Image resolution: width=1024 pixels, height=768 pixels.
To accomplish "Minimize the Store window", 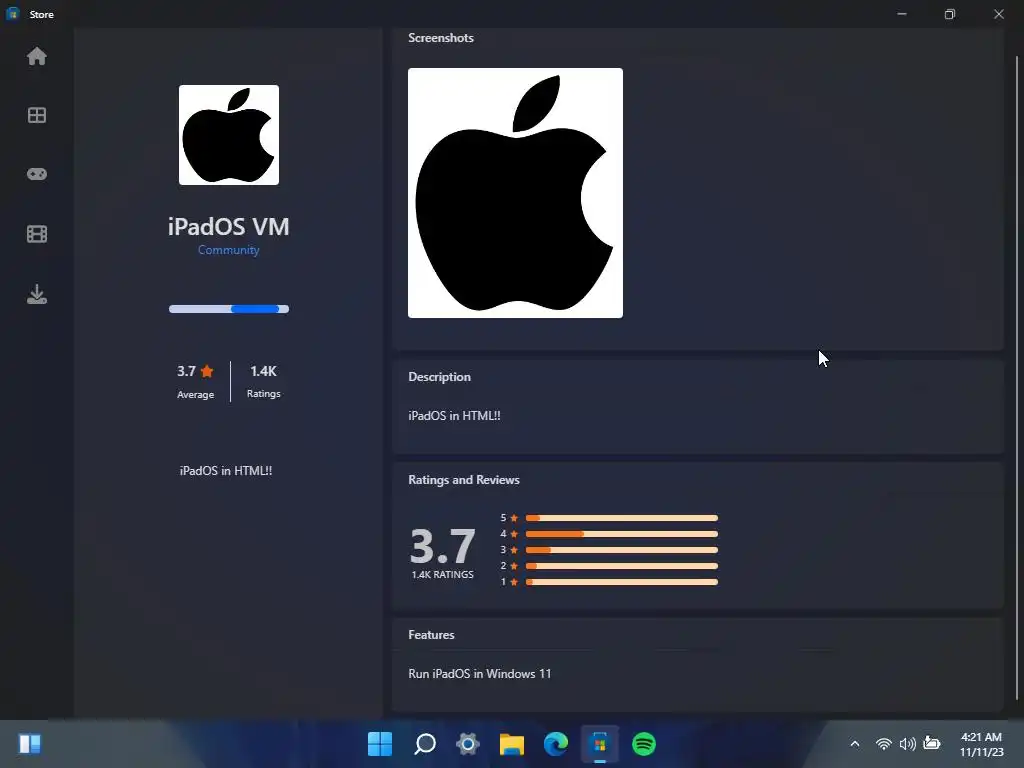I will 902,14.
